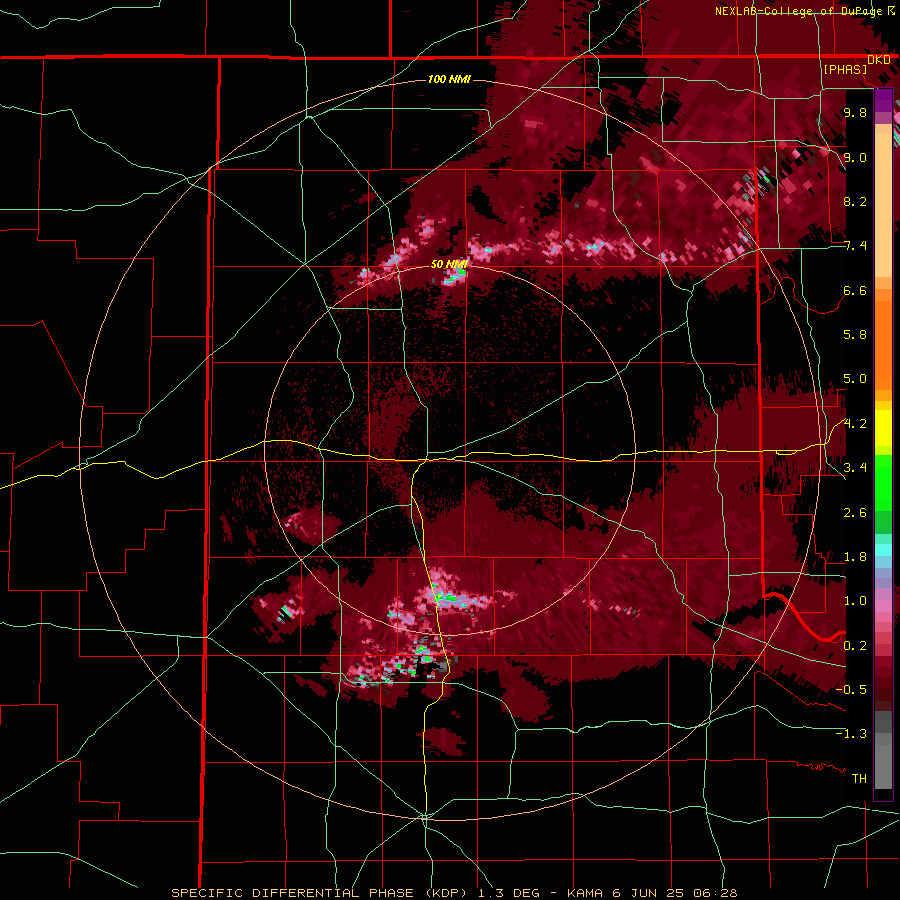Click the 100 NMI range ring label
This screenshot has height=900, width=900.
pos(449,79)
